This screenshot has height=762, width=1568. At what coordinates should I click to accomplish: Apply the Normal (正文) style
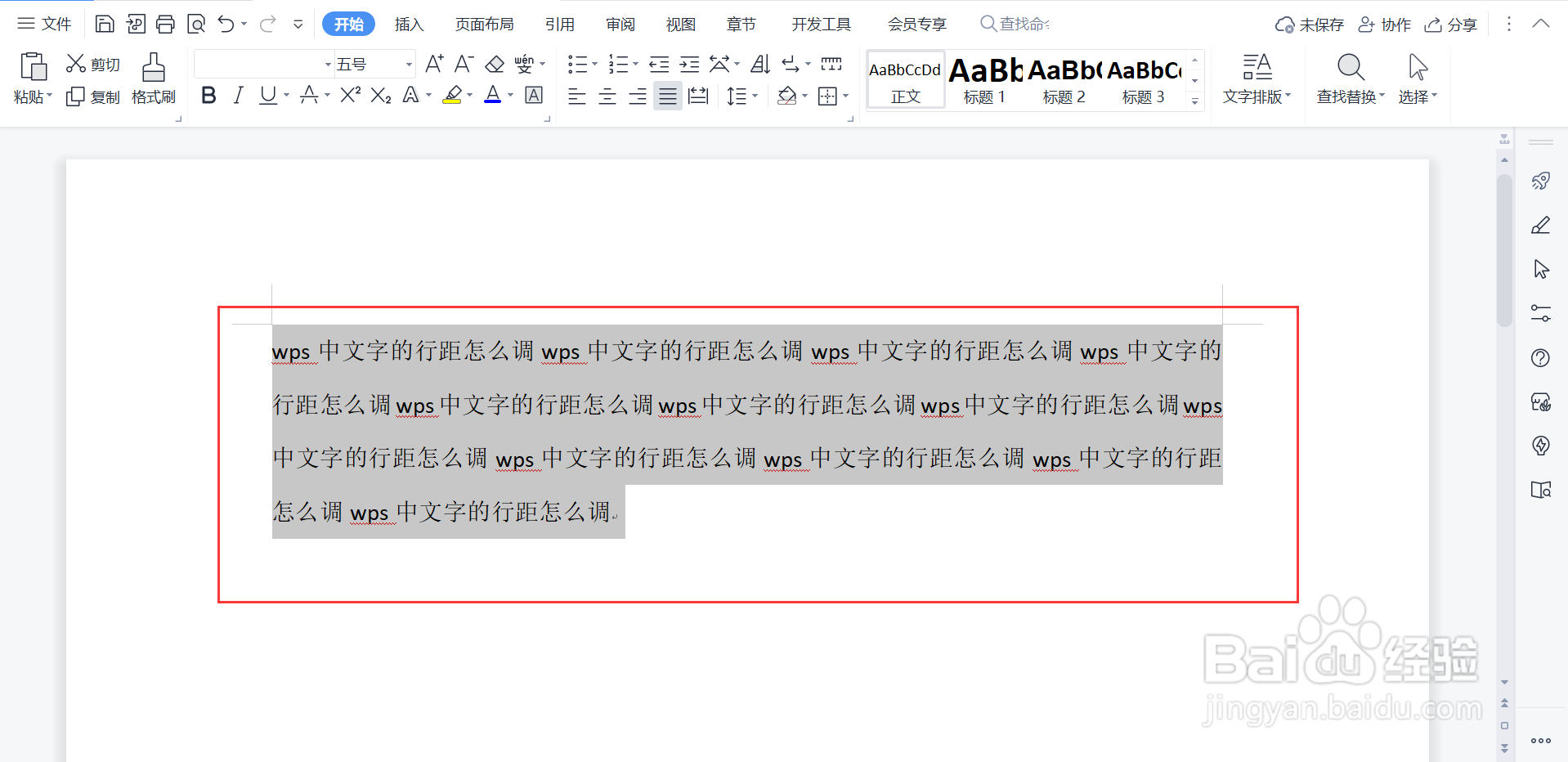click(906, 79)
